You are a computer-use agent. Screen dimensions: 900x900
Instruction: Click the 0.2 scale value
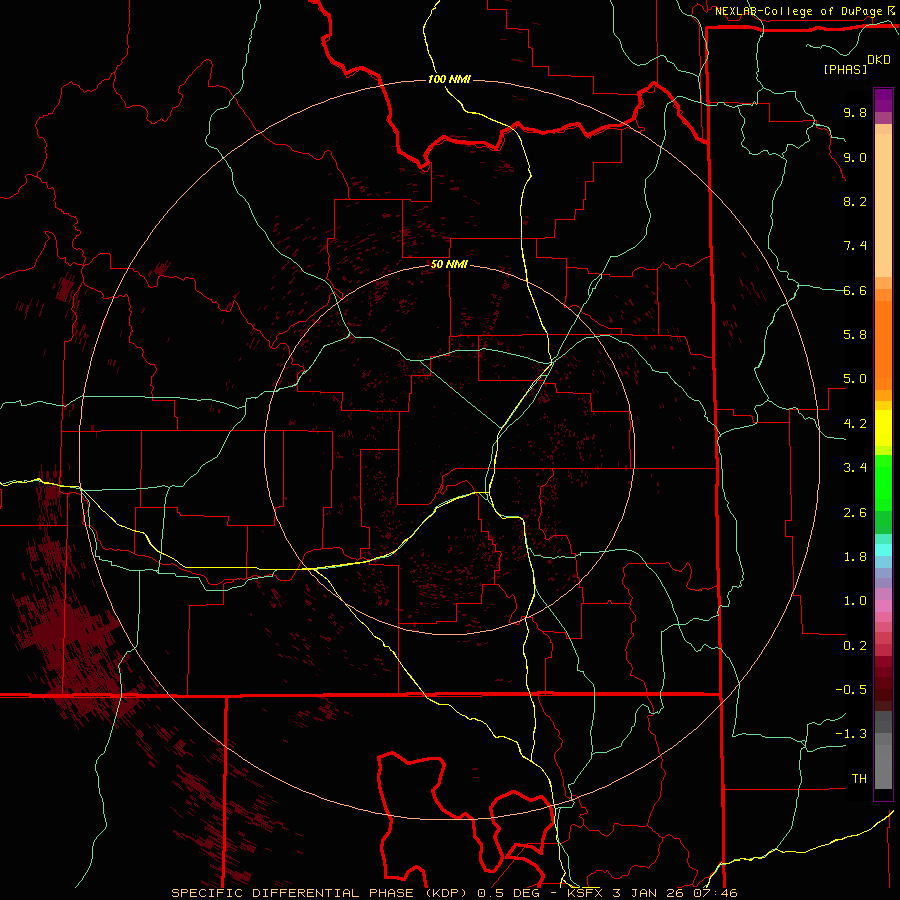[x=855, y=646]
